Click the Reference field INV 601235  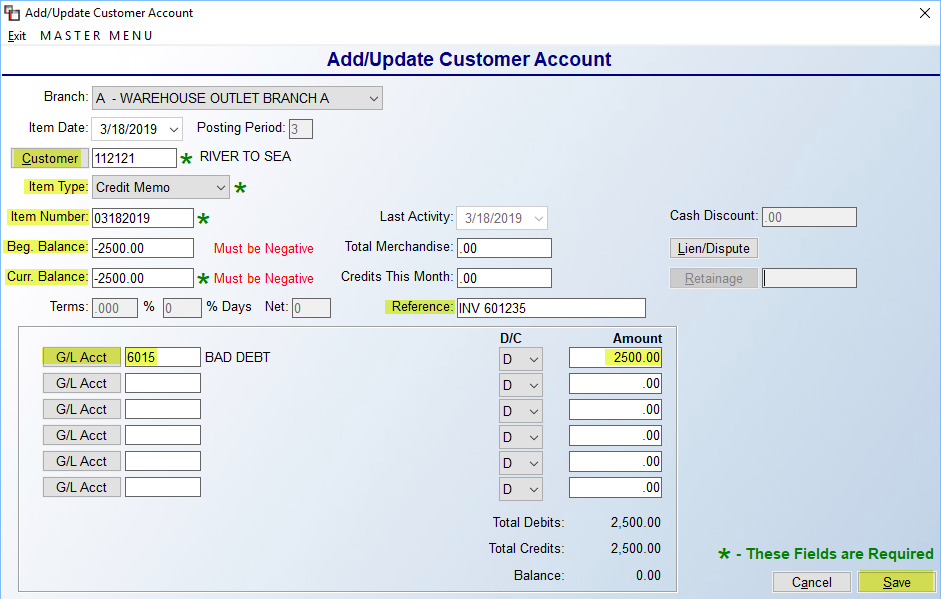point(551,308)
